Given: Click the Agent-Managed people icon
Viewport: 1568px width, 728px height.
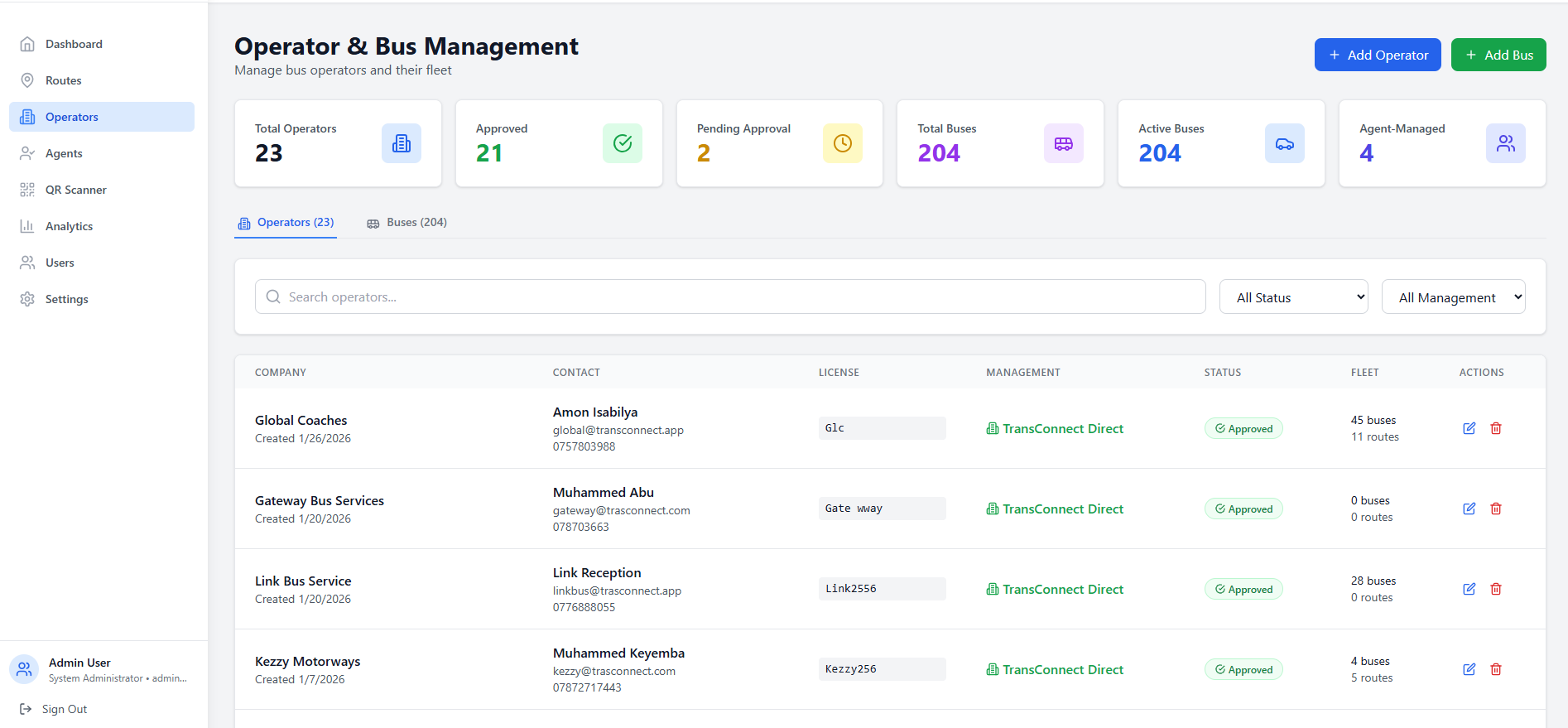Looking at the screenshot, I should pos(1506,143).
